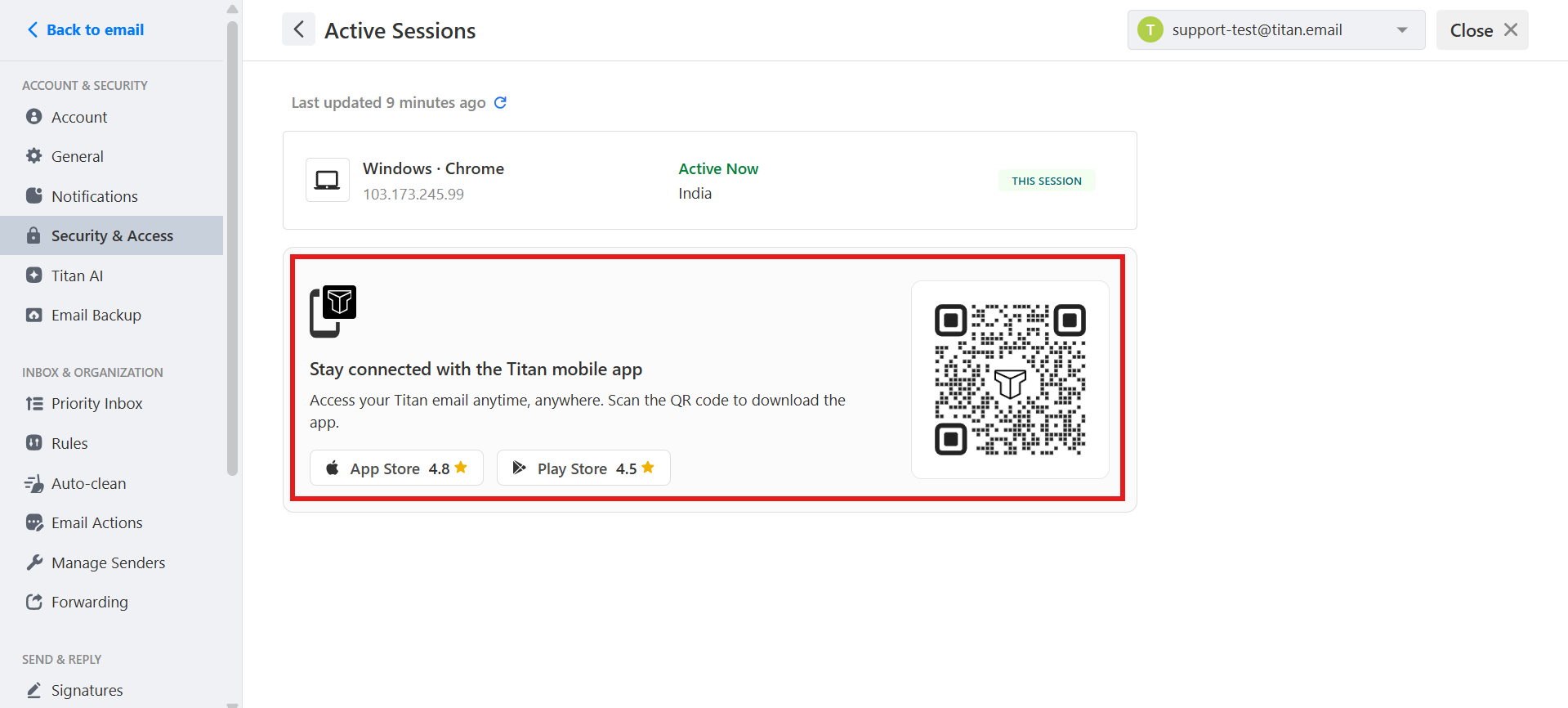Click the THIS SESSION badge

(1047, 181)
